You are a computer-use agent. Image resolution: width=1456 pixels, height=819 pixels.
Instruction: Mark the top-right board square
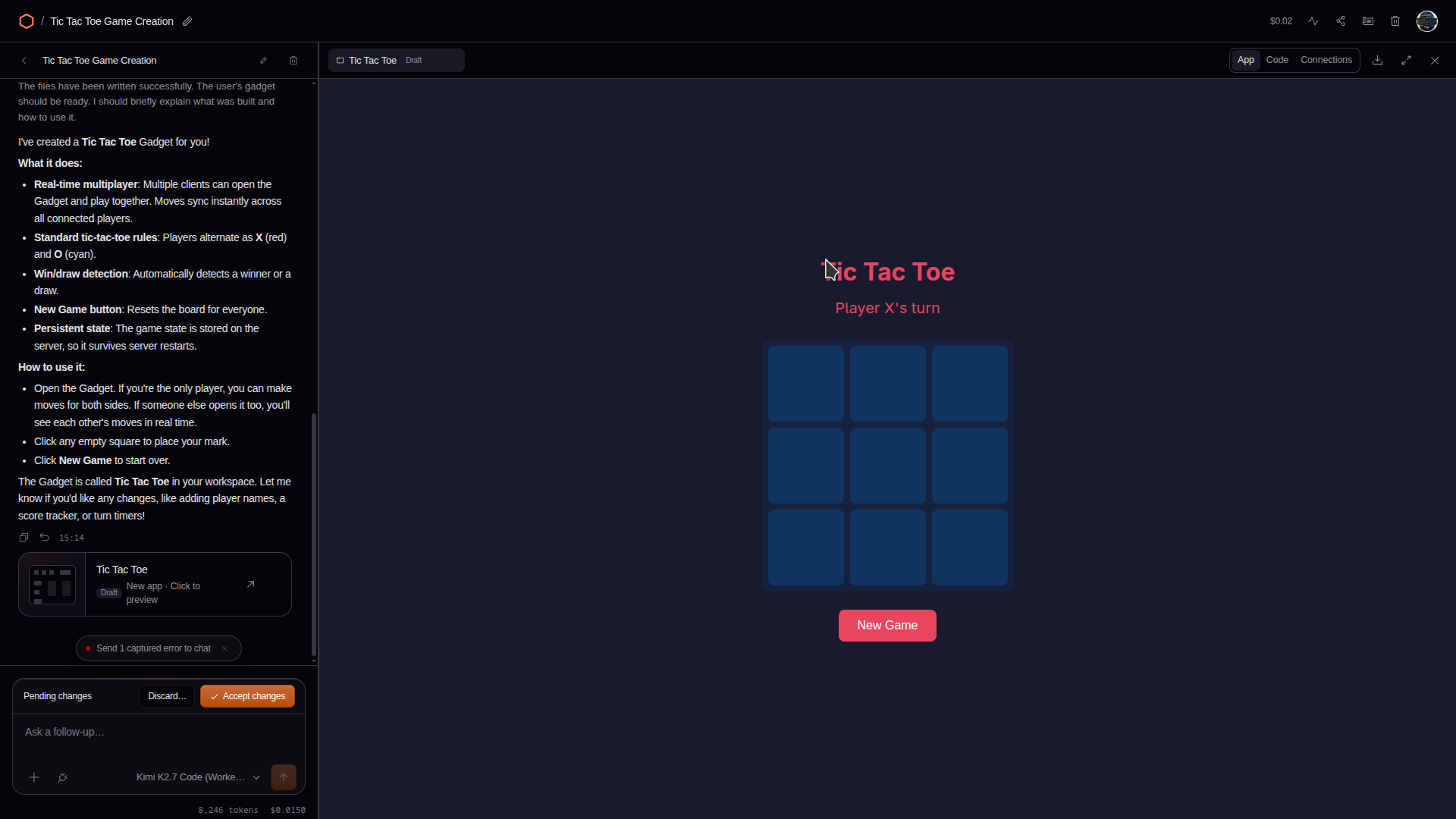point(969,384)
